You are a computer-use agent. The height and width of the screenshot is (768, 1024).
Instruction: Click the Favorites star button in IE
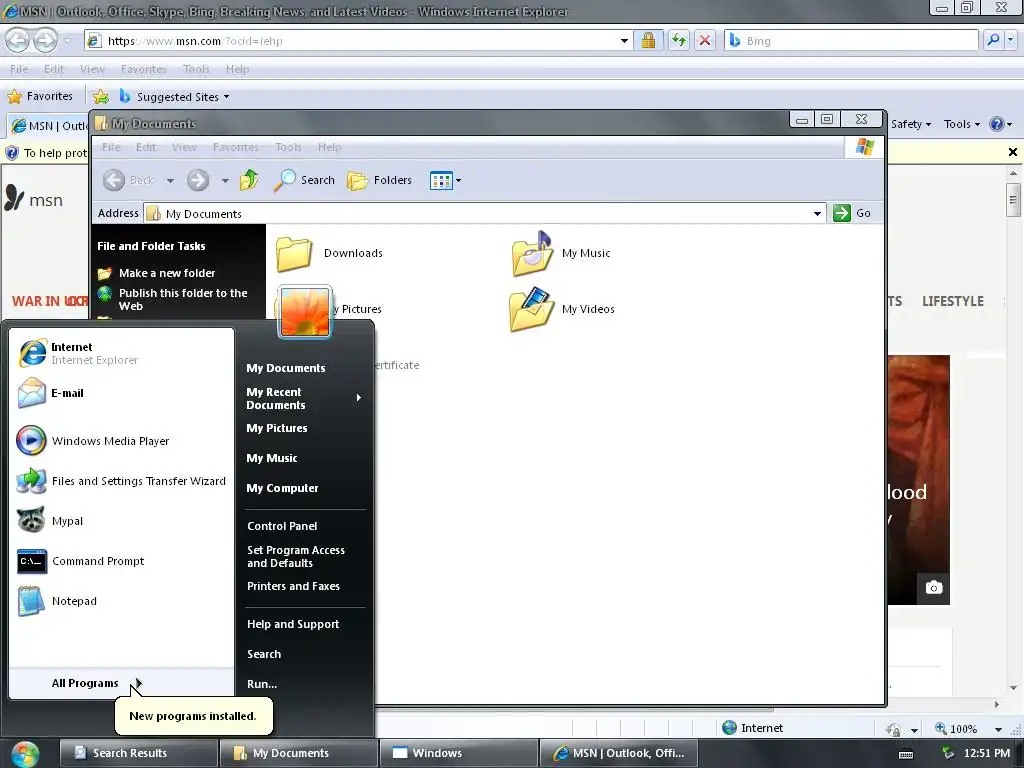[x=40, y=97]
